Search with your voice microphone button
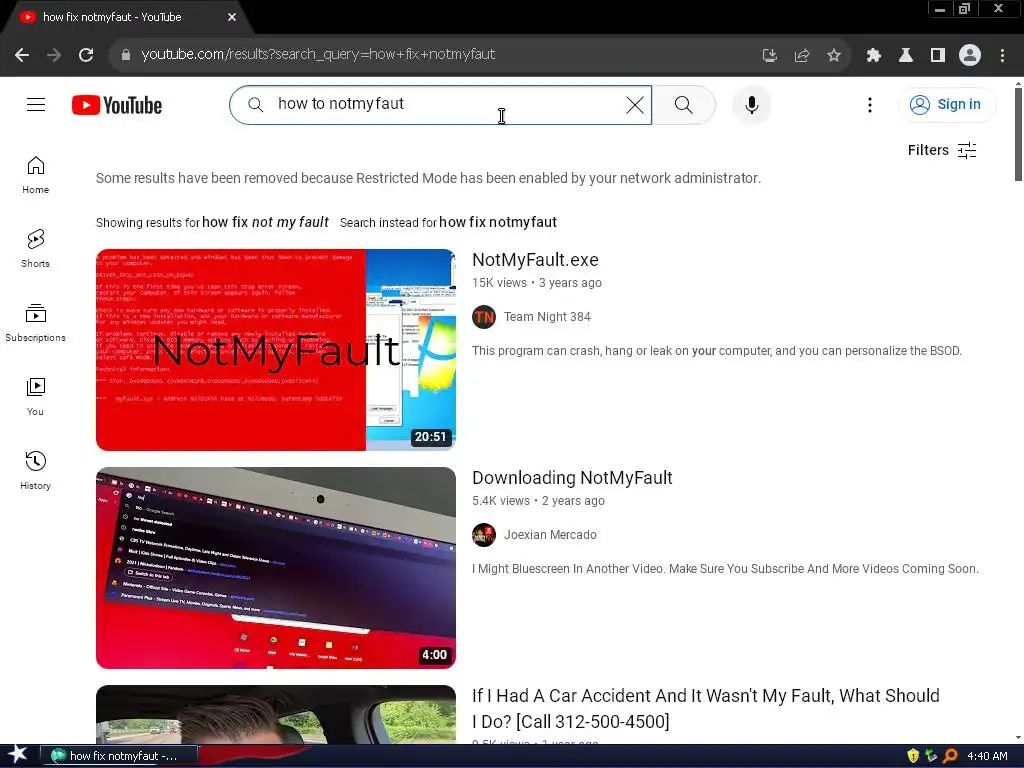Screen dimensions: 1024x768 (752, 104)
